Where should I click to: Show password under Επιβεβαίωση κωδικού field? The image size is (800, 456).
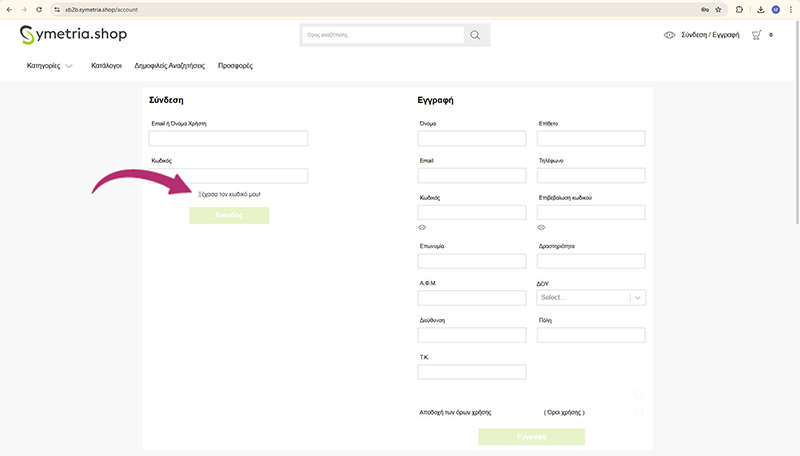[x=541, y=227]
